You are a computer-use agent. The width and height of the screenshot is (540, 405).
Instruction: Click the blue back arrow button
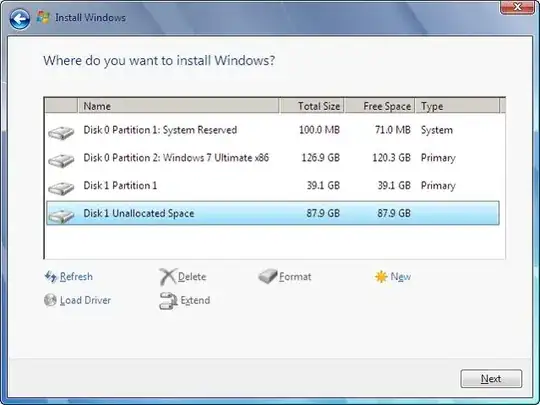pyautogui.click(x=20, y=19)
